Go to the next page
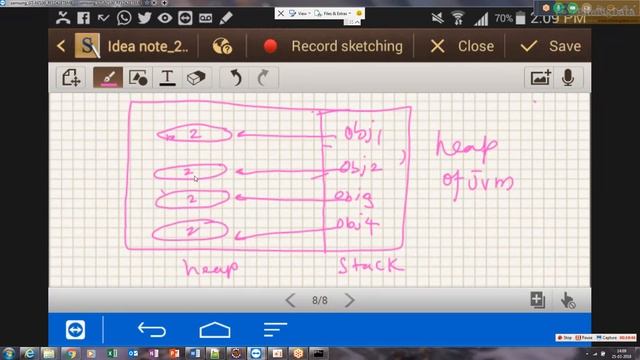The height and width of the screenshot is (360, 640). coord(349,300)
